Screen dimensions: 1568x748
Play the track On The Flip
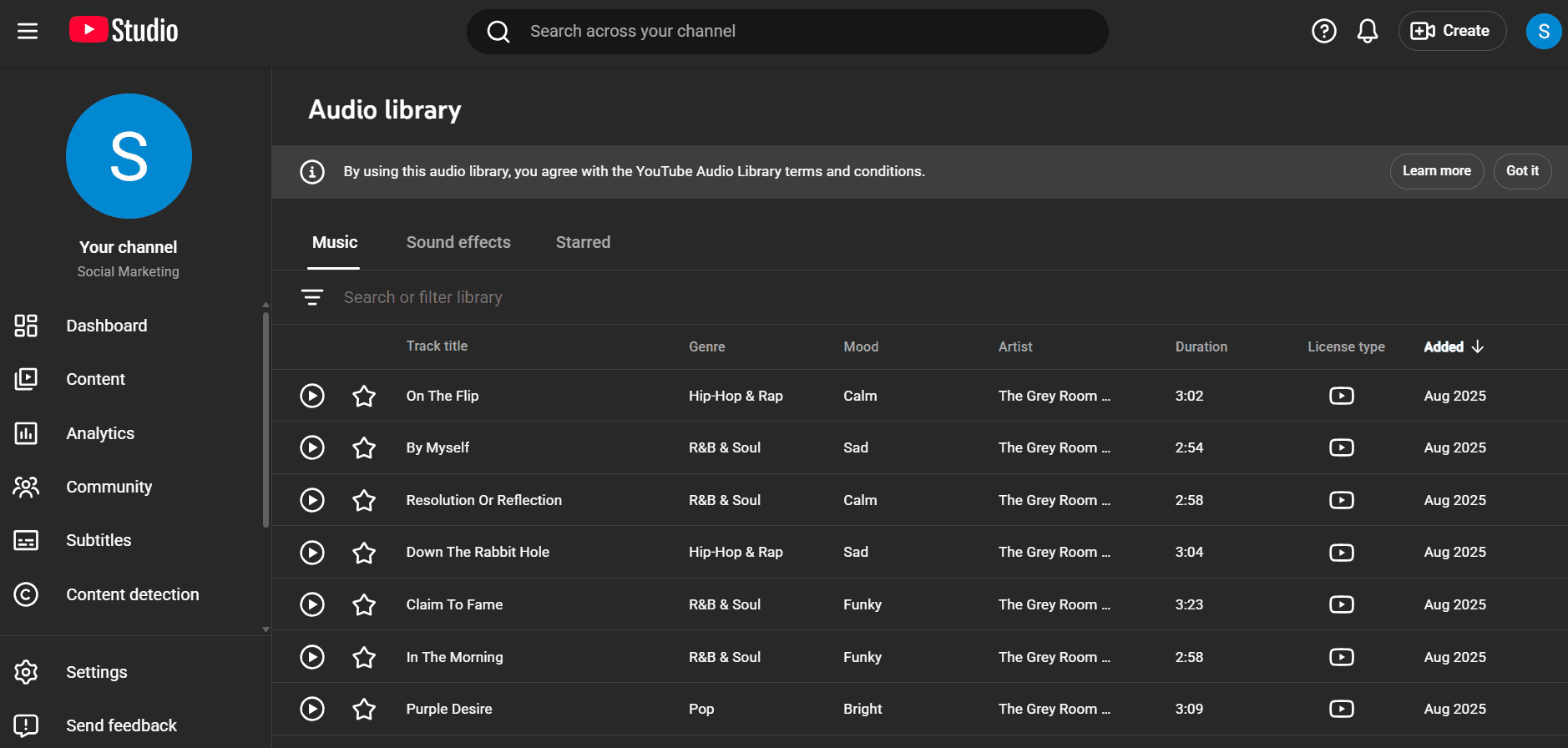pyautogui.click(x=312, y=396)
